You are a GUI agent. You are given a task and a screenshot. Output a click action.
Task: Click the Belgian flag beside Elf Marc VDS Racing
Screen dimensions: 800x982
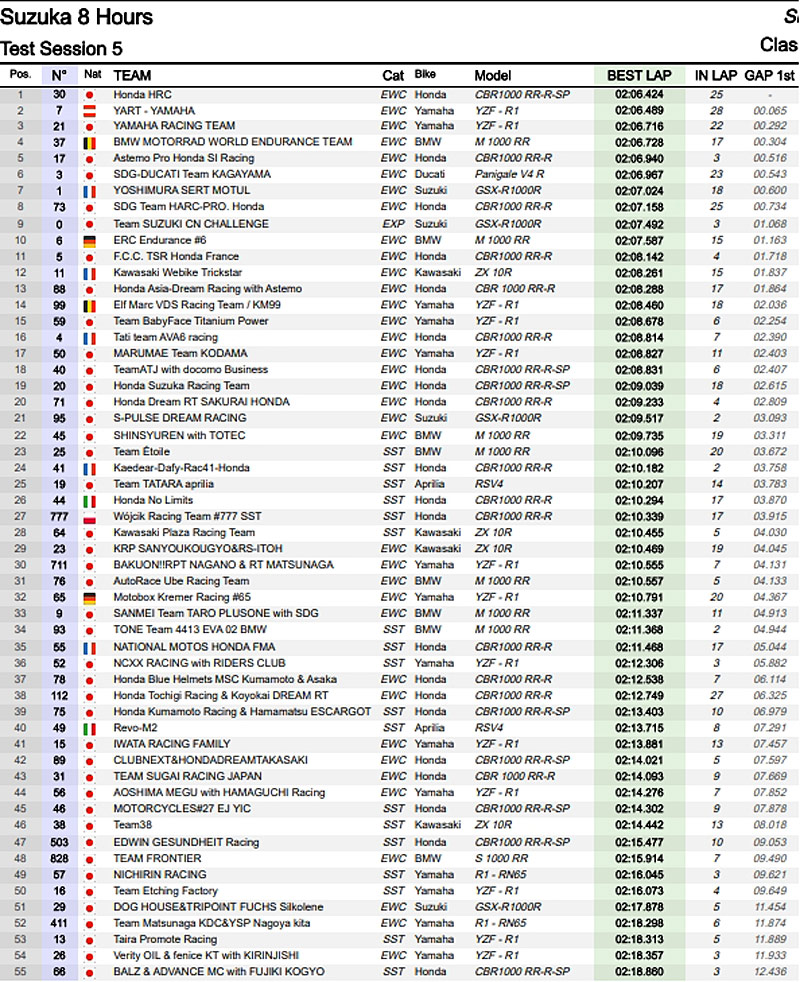click(92, 305)
